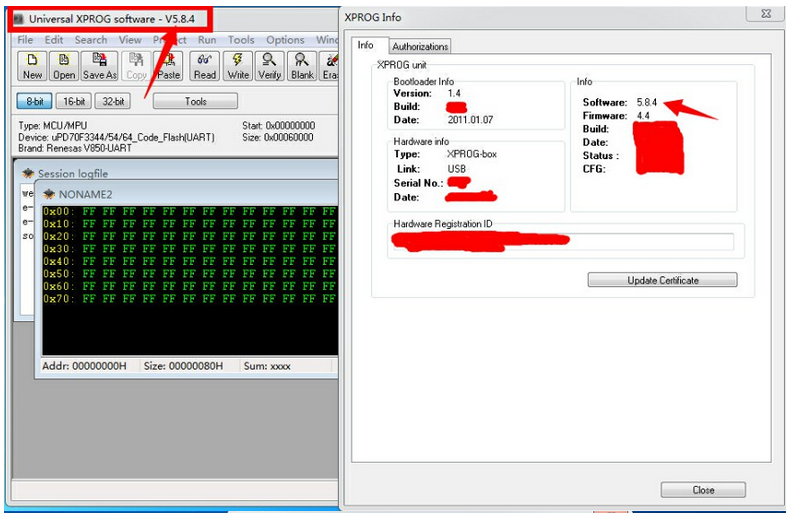This screenshot has width=786, height=513.
Task: Click the NONAME2 window chip icon
Action: [49, 194]
